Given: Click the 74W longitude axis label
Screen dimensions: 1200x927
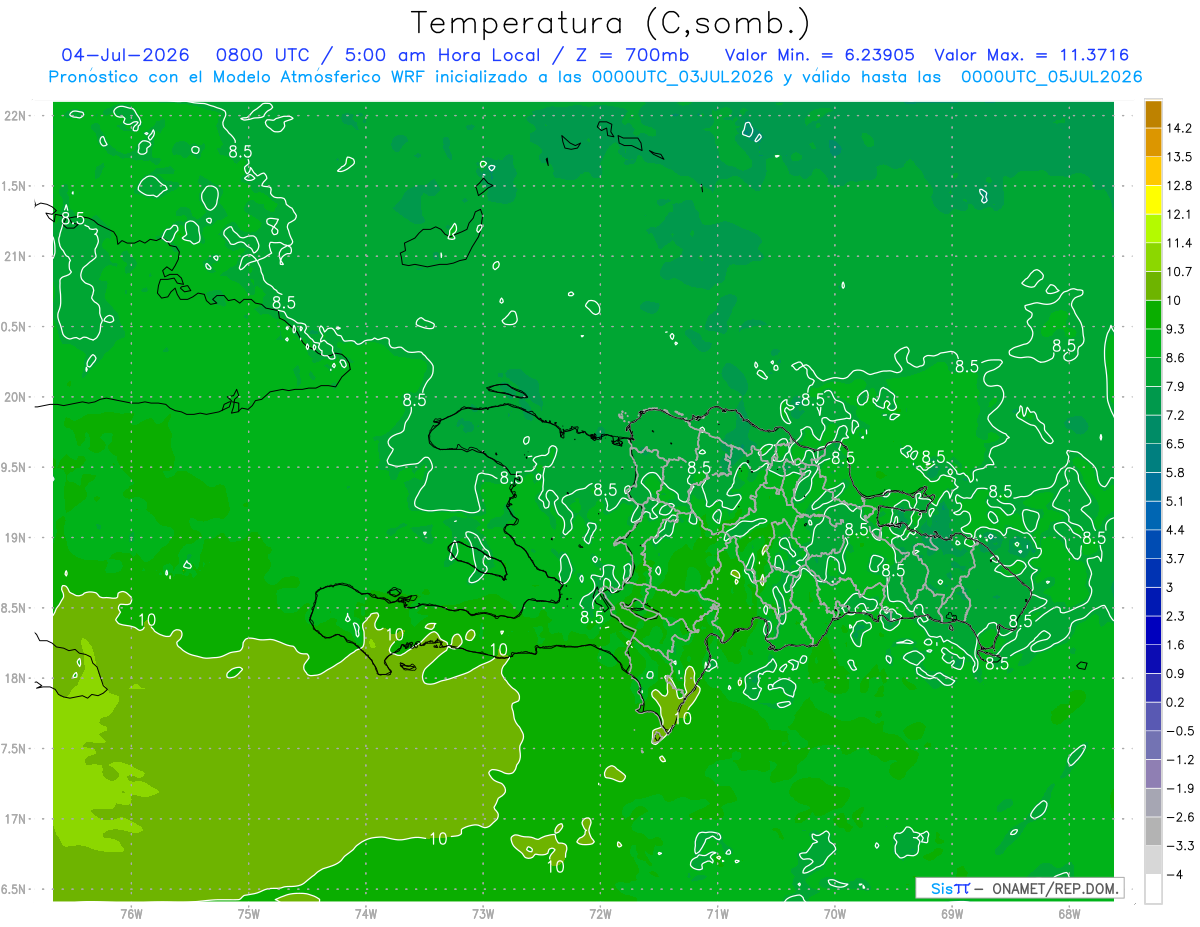Looking at the screenshot, I should (x=366, y=913).
